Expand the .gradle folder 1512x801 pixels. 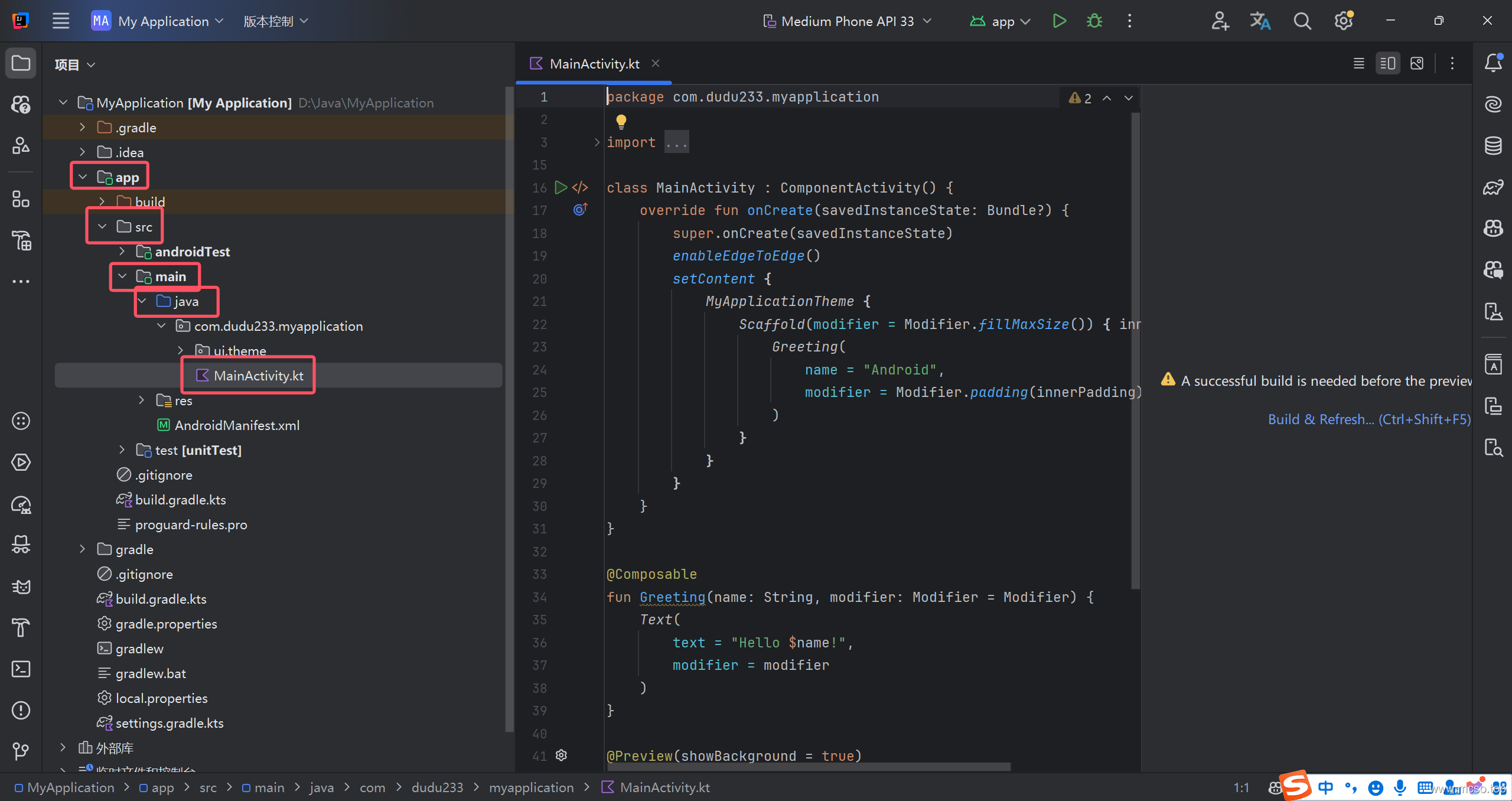coord(82,127)
